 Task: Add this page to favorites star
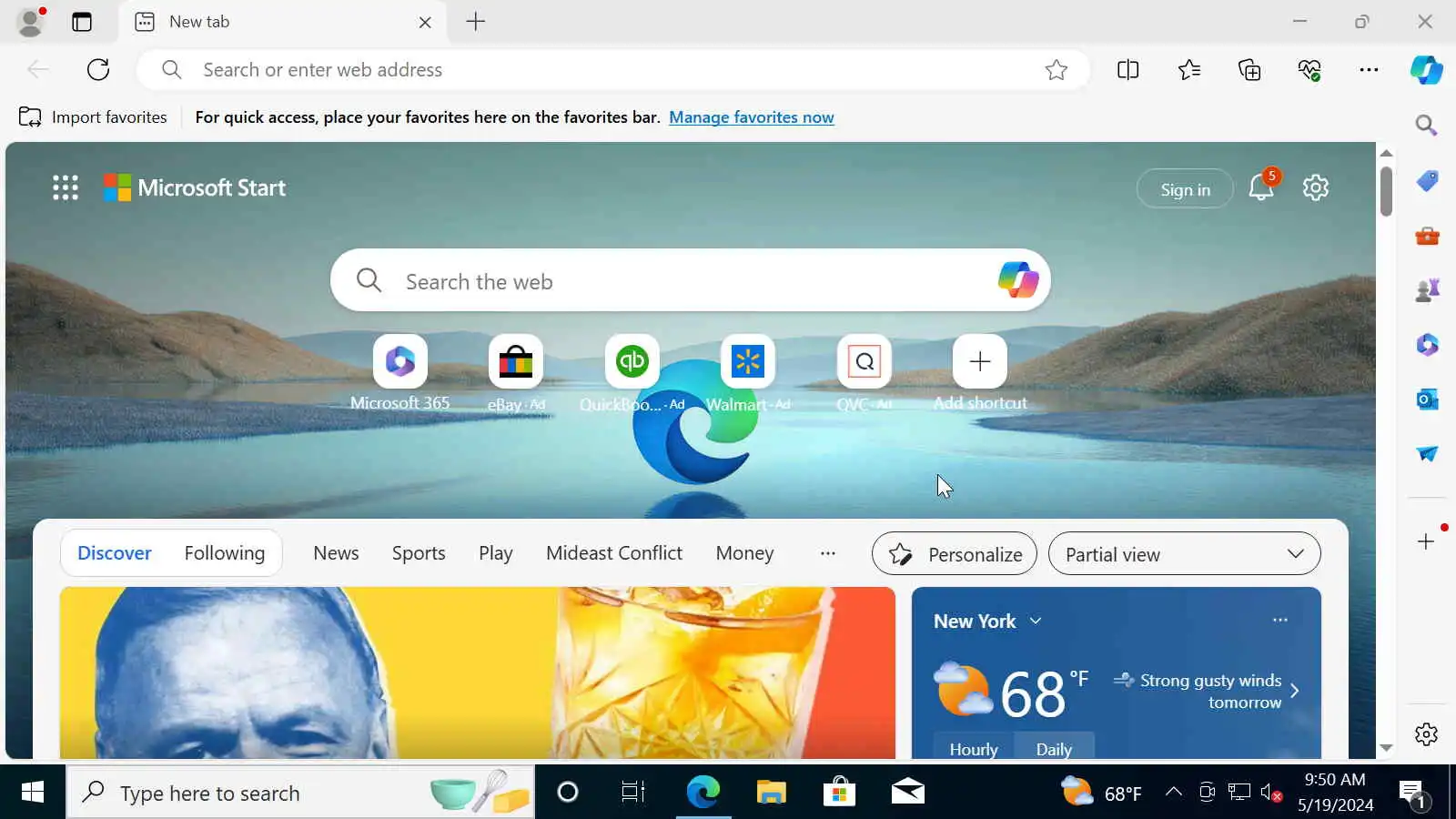[x=1056, y=70]
